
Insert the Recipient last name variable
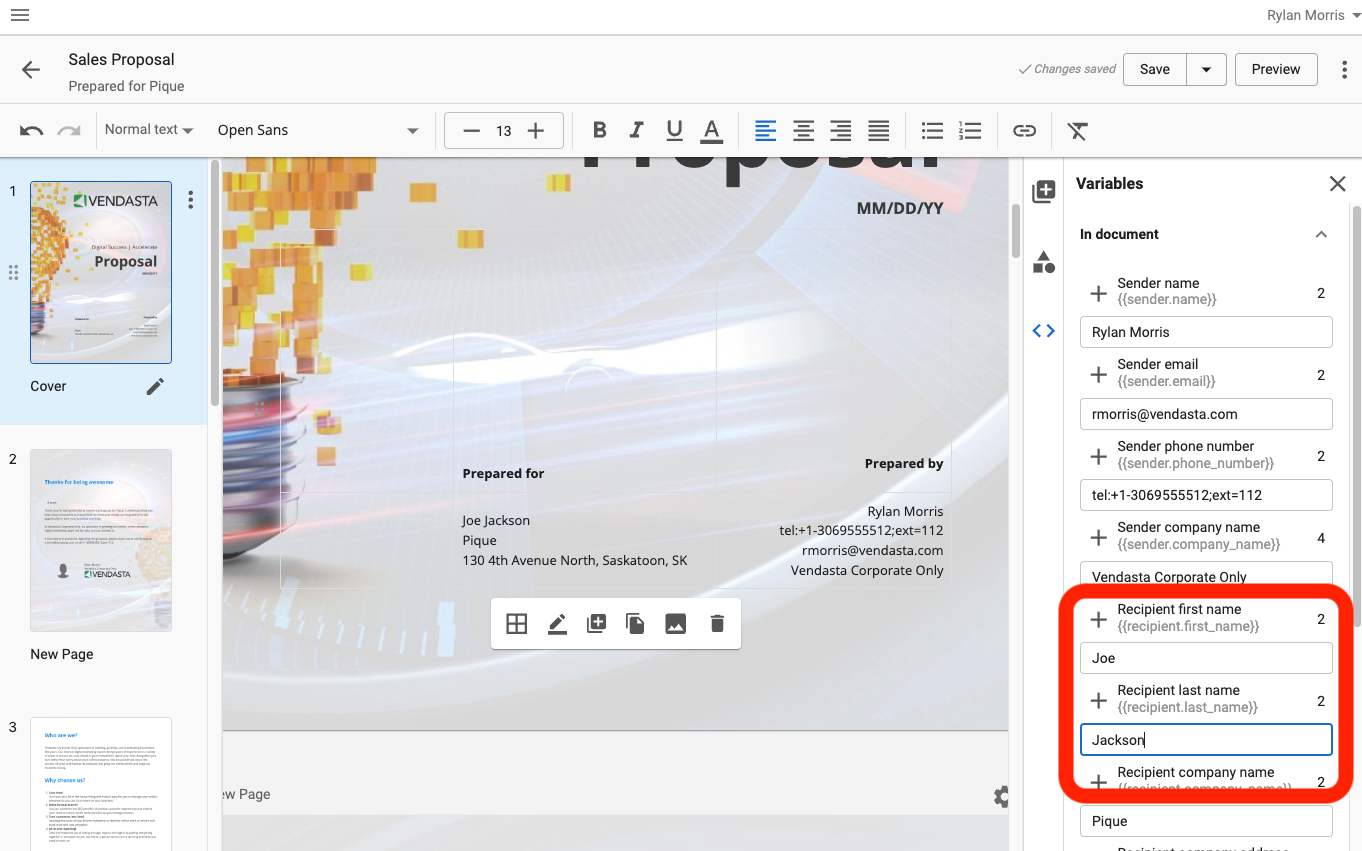[x=1098, y=700]
